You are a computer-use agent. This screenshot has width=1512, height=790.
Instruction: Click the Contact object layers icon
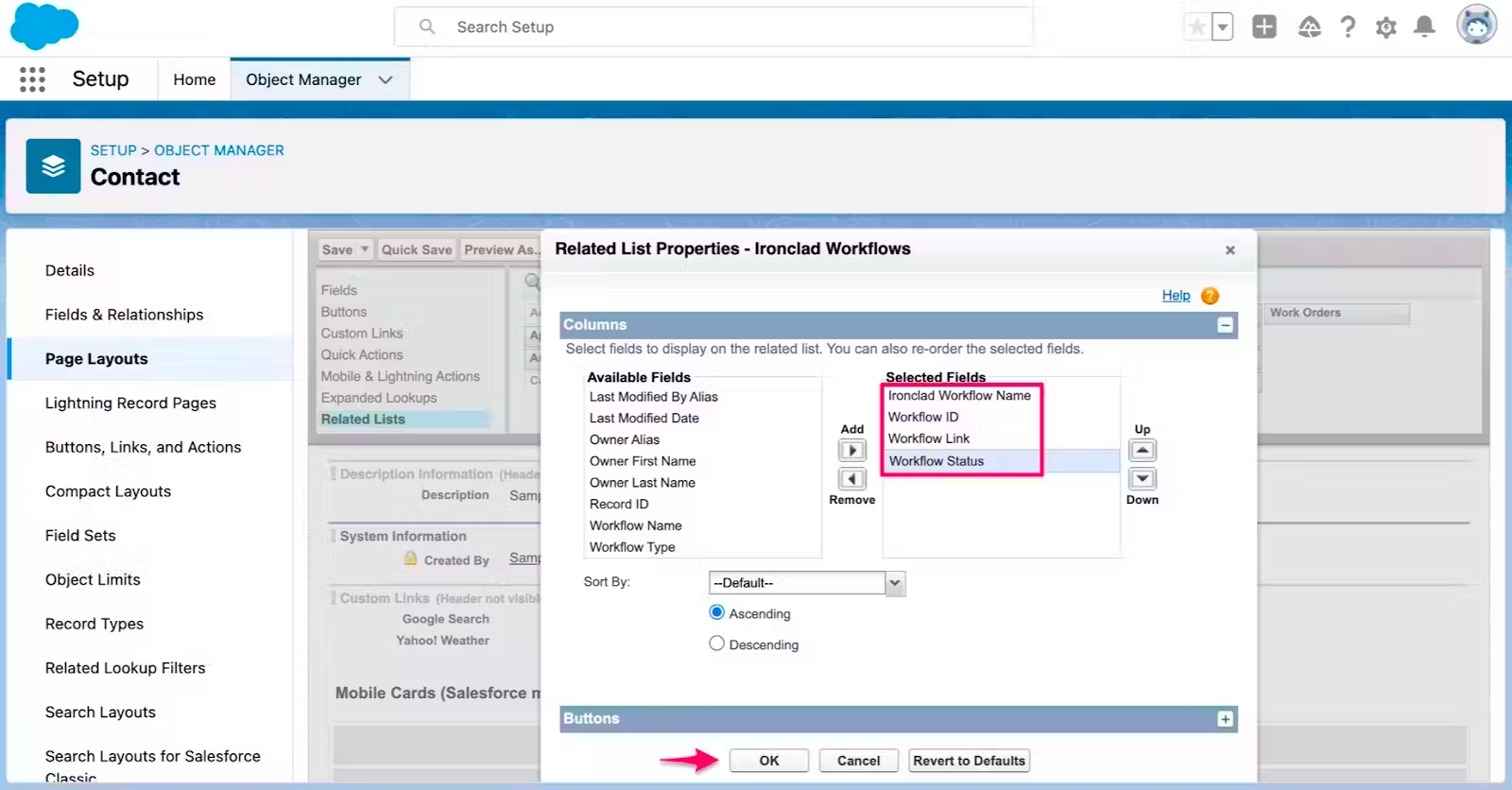(53, 166)
